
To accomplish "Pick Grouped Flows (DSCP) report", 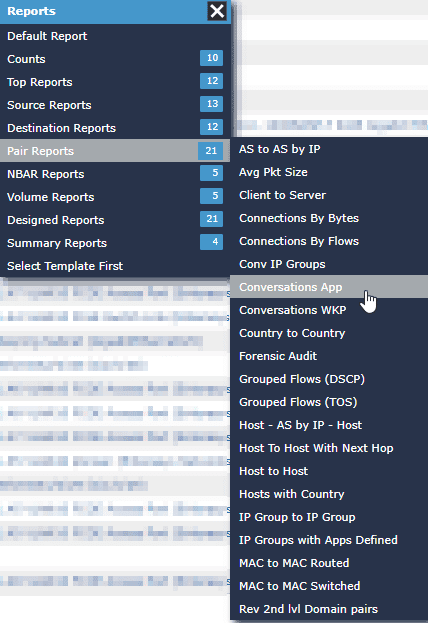I will click(x=329, y=379).
